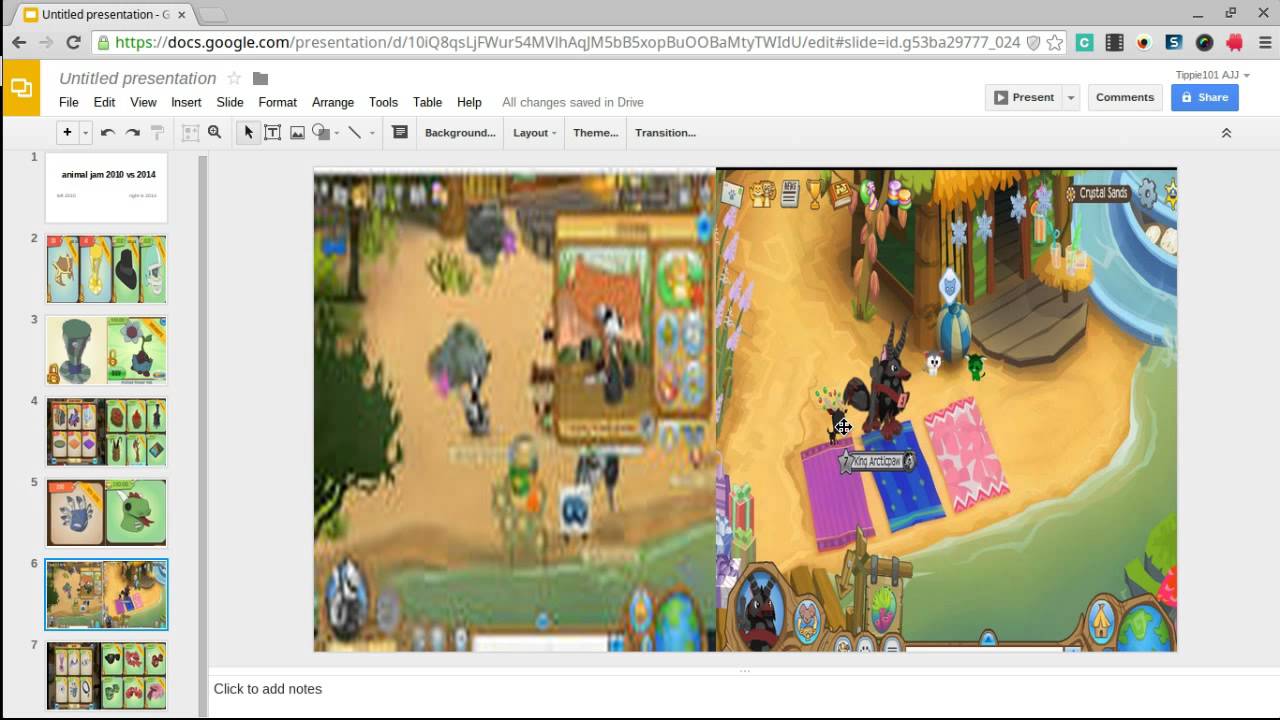Click the redo arrow

(x=132, y=132)
